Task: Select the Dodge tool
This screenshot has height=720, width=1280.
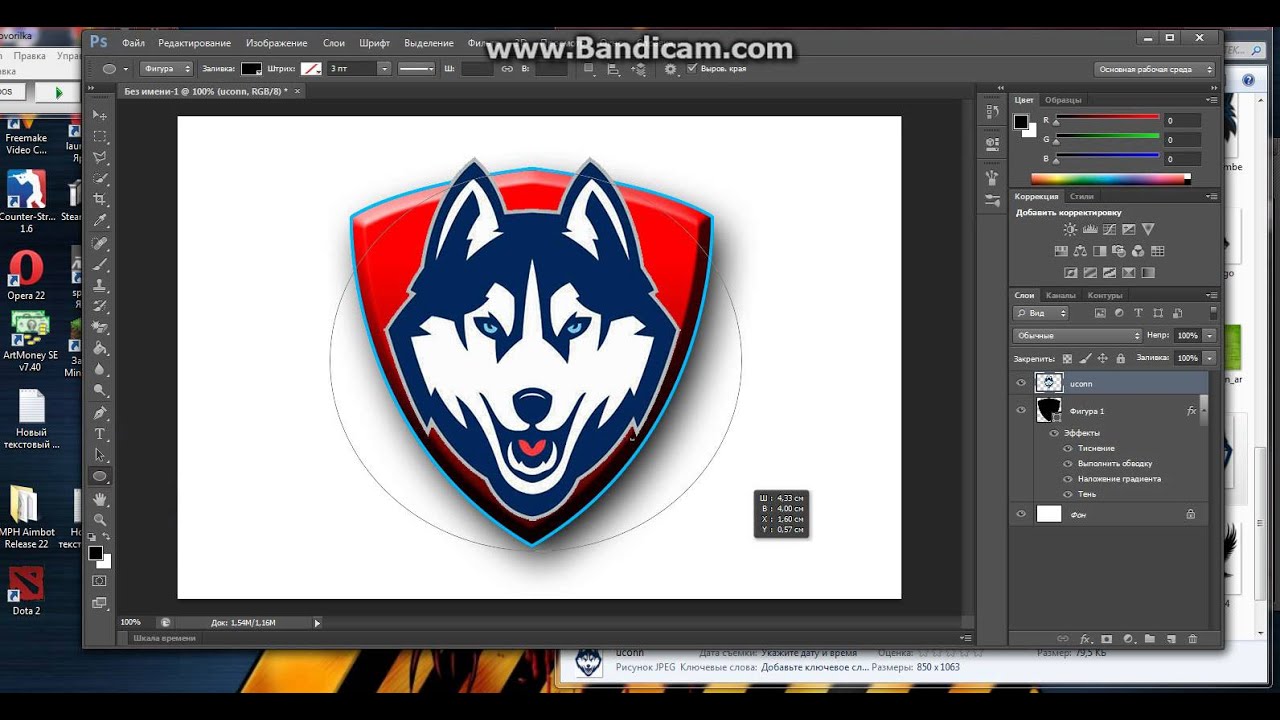Action: point(100,391)
